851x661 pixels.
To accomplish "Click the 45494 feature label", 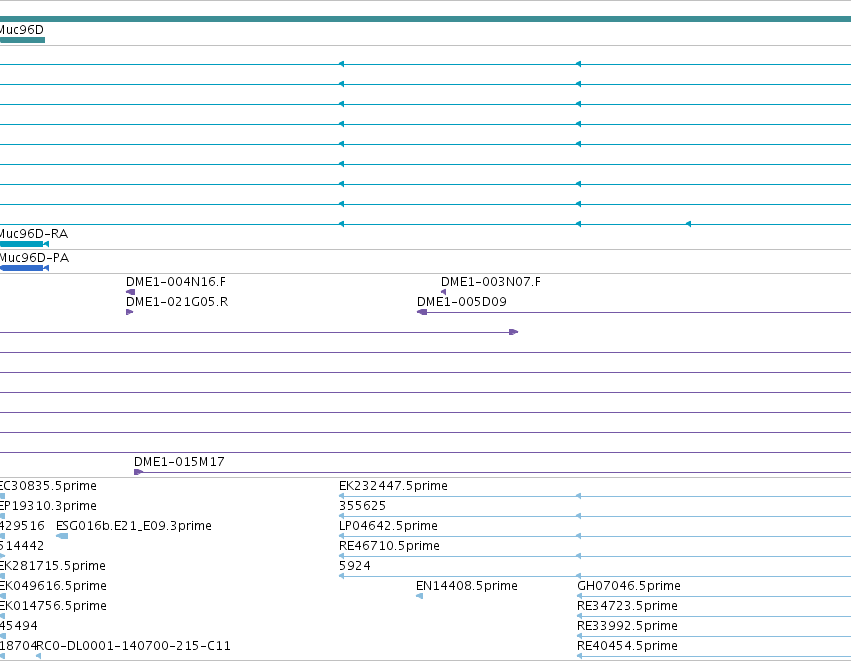I will tap(19, 626).
